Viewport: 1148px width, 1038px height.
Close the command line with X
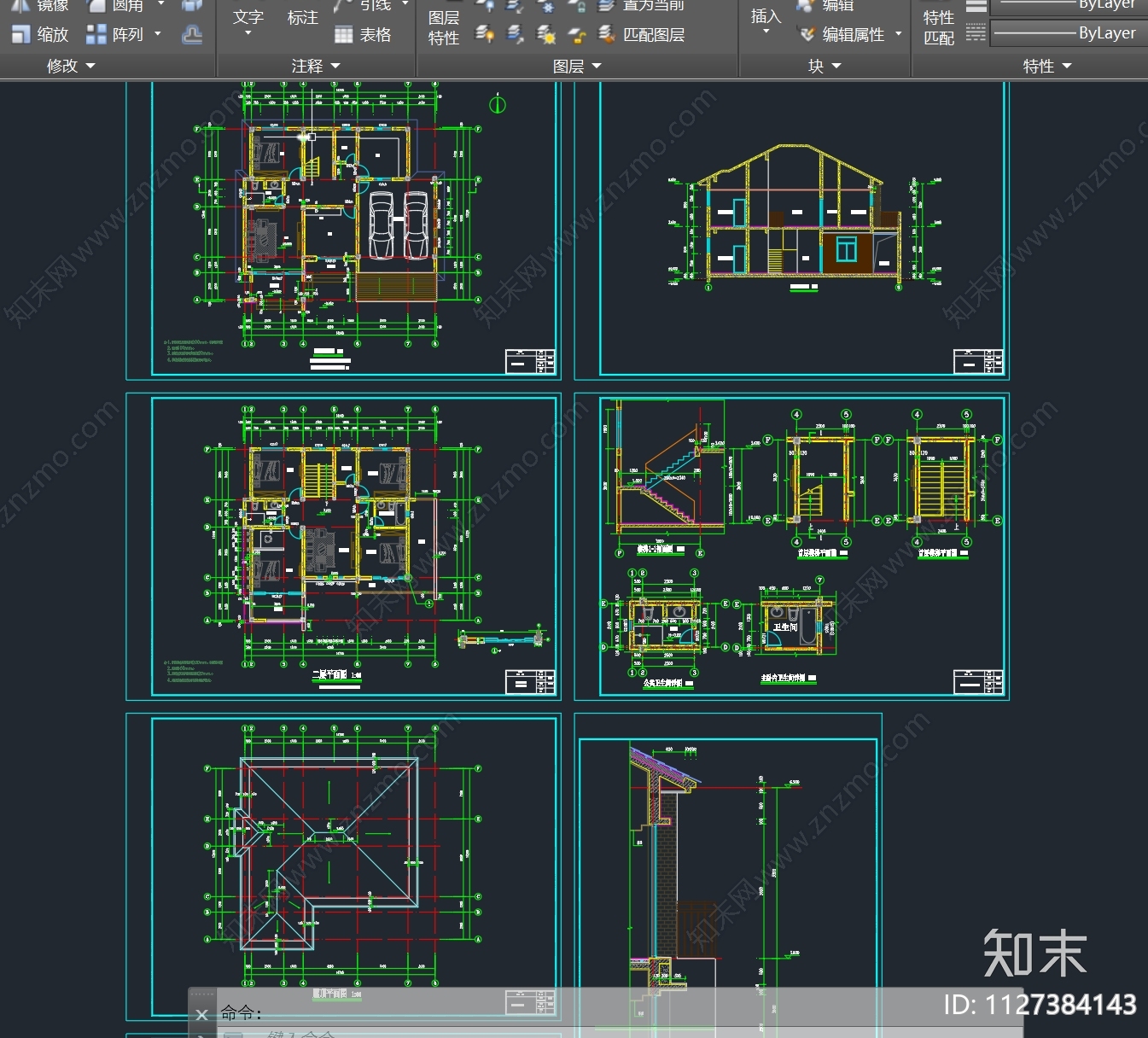click(x=201, y=1014)
